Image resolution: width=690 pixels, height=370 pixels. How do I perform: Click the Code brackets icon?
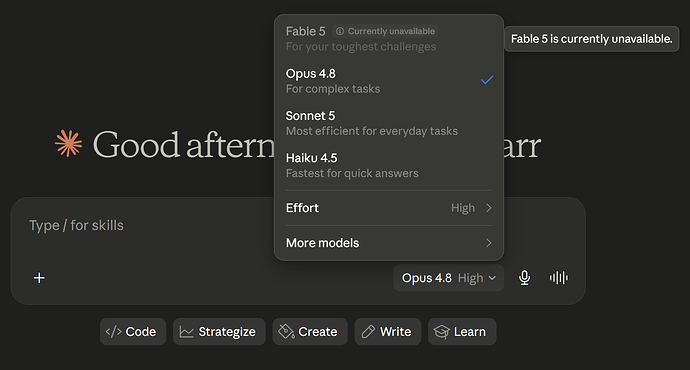[113, 331]
